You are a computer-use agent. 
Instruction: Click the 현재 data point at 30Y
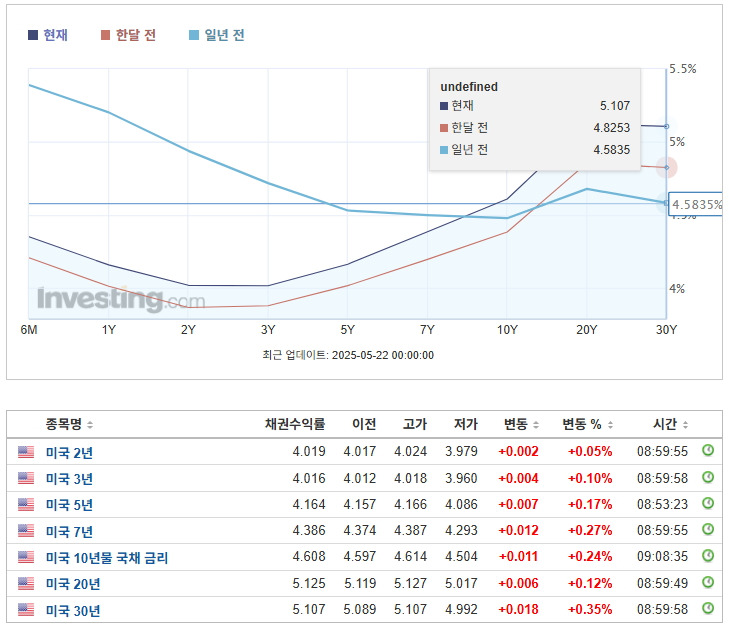[666, 126]
